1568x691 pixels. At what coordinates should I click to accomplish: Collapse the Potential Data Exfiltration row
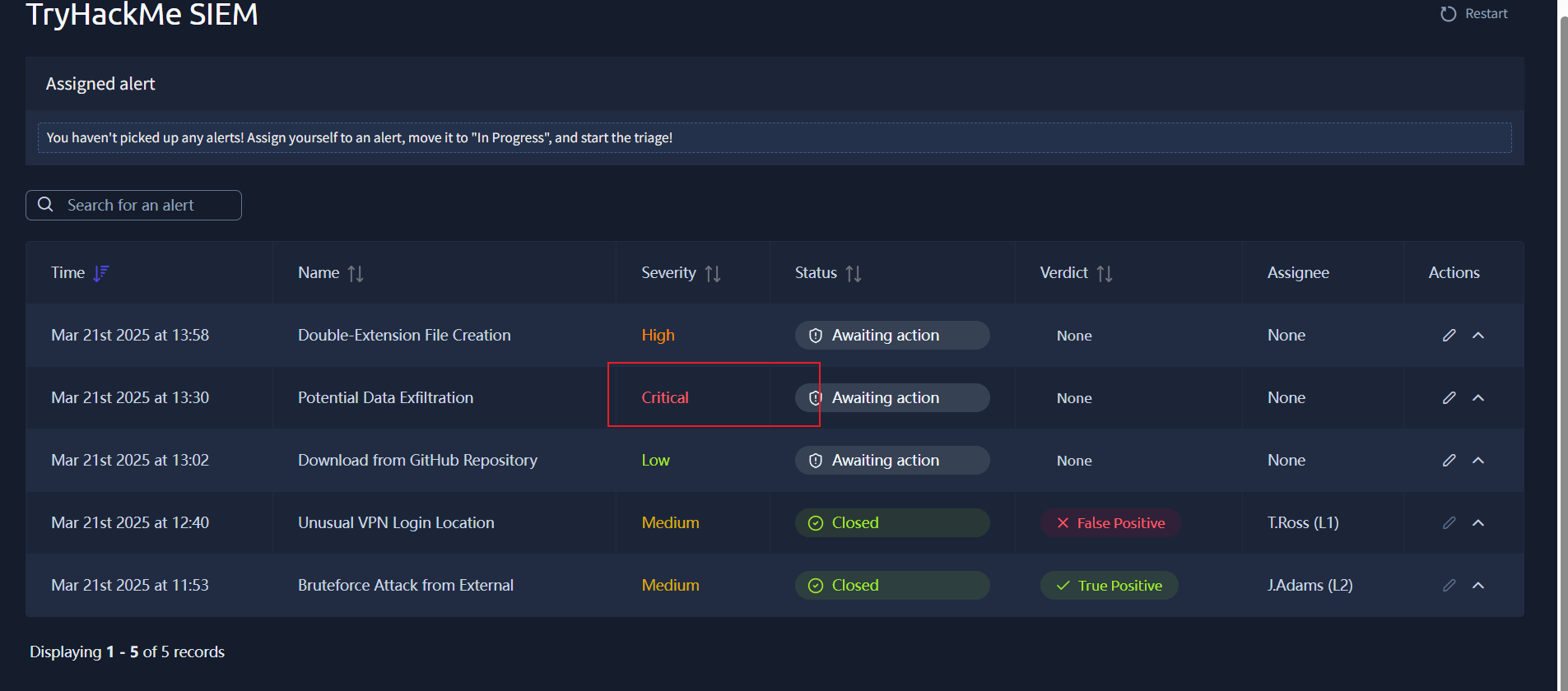[x=1478, y=398]
